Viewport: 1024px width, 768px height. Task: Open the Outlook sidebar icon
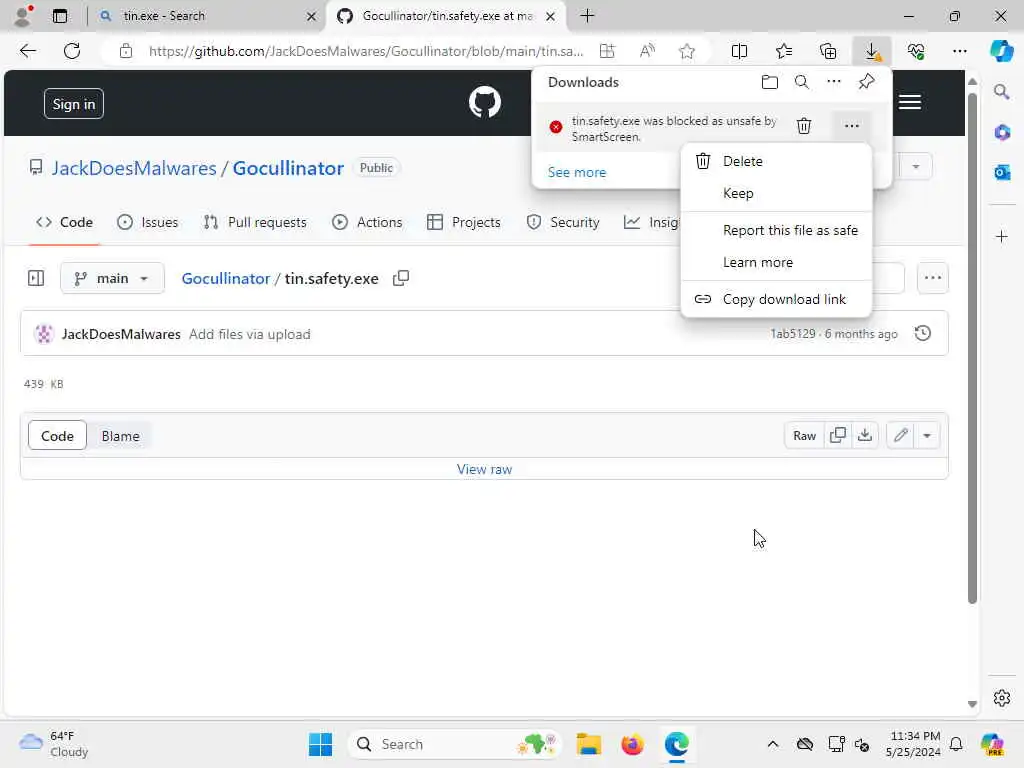coord(1002,172)
